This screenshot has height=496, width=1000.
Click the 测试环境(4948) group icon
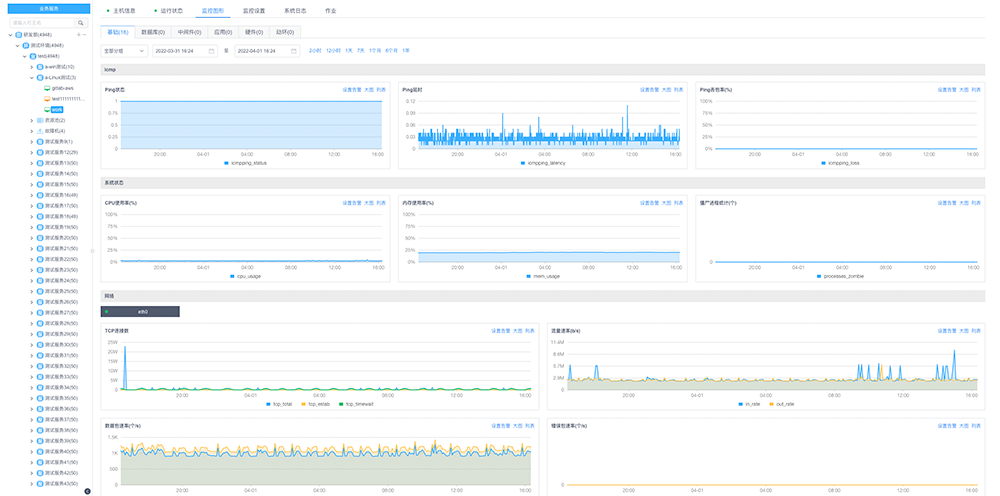(x=26, y=45)
